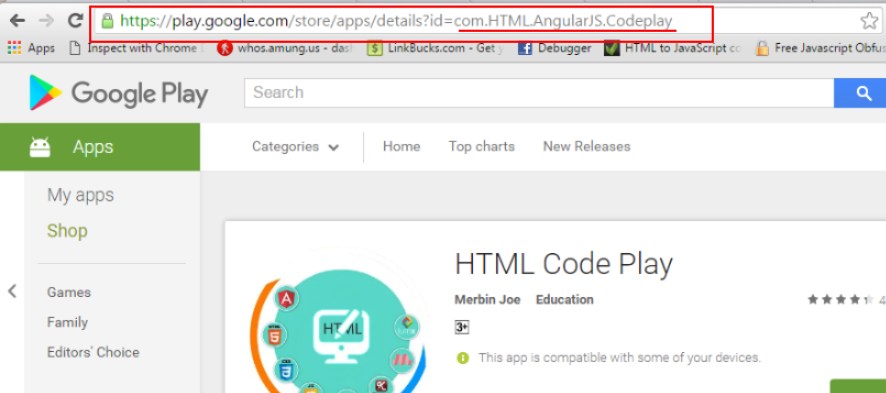Click the green compatibility info icon
Viewport: 886px width, 393px height.
(463, 358)
